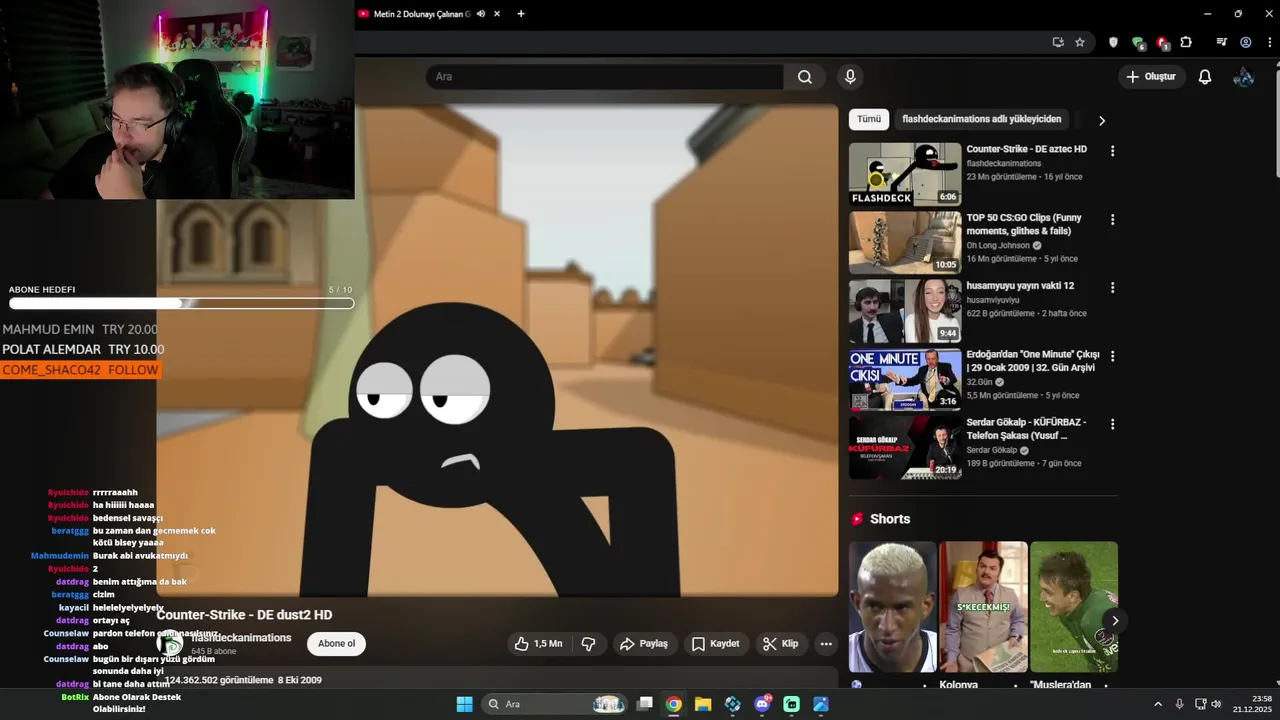Open Task View on taskbar

coord(645,704)
